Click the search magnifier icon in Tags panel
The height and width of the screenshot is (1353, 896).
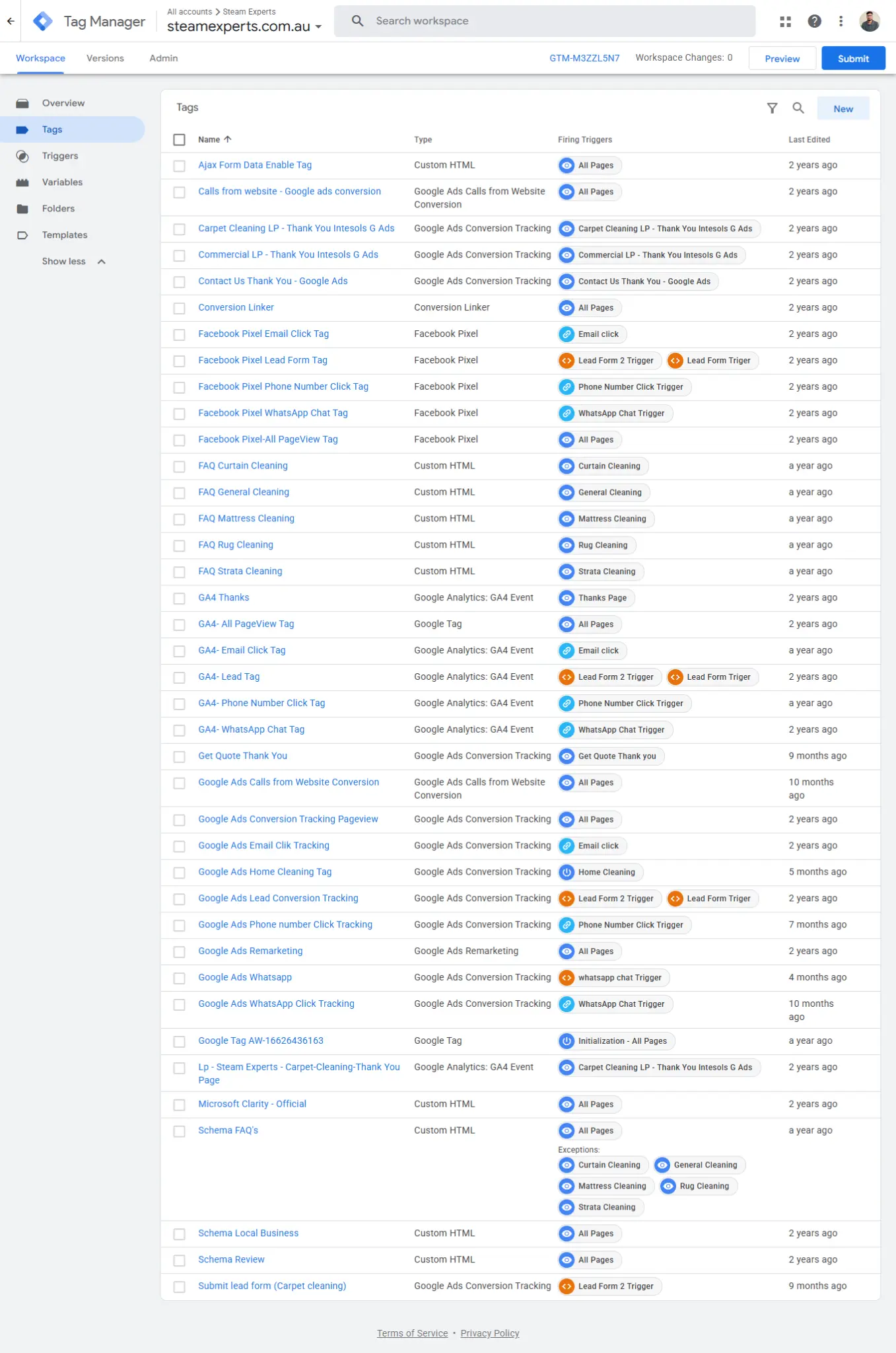coord(798,108)
